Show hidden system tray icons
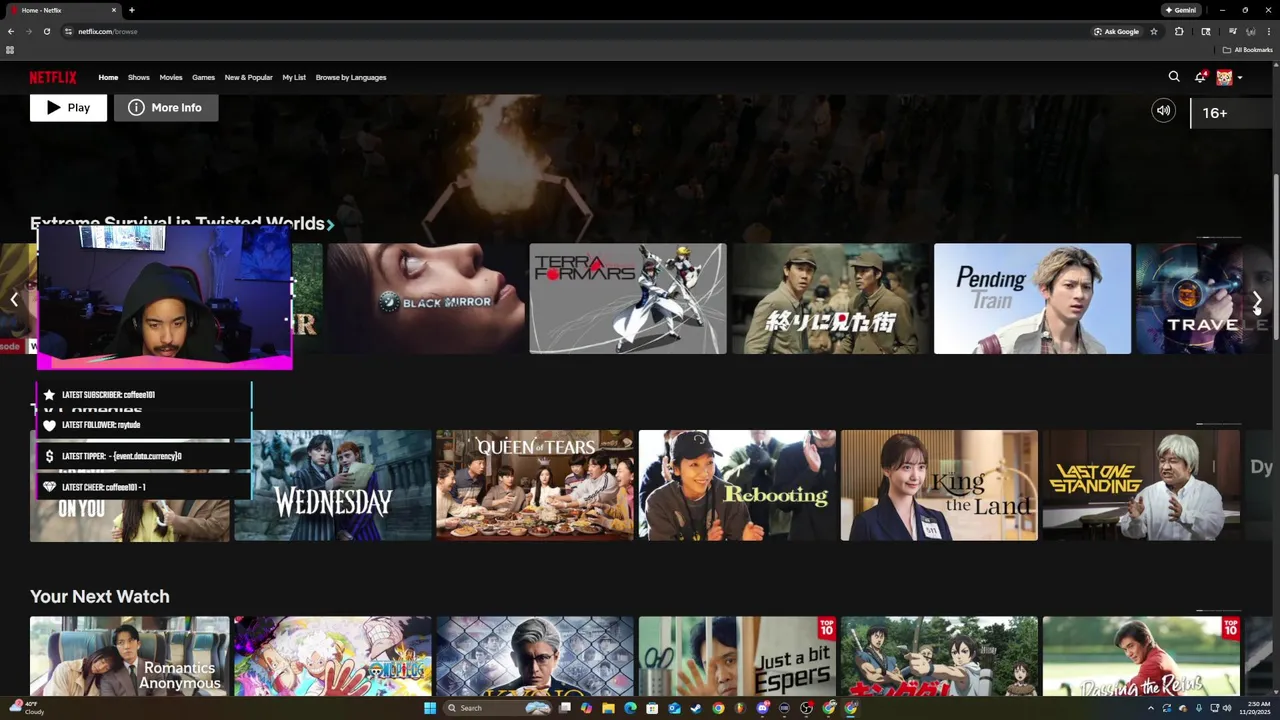Screen dimensions: 1280x720 [1150, 708]
